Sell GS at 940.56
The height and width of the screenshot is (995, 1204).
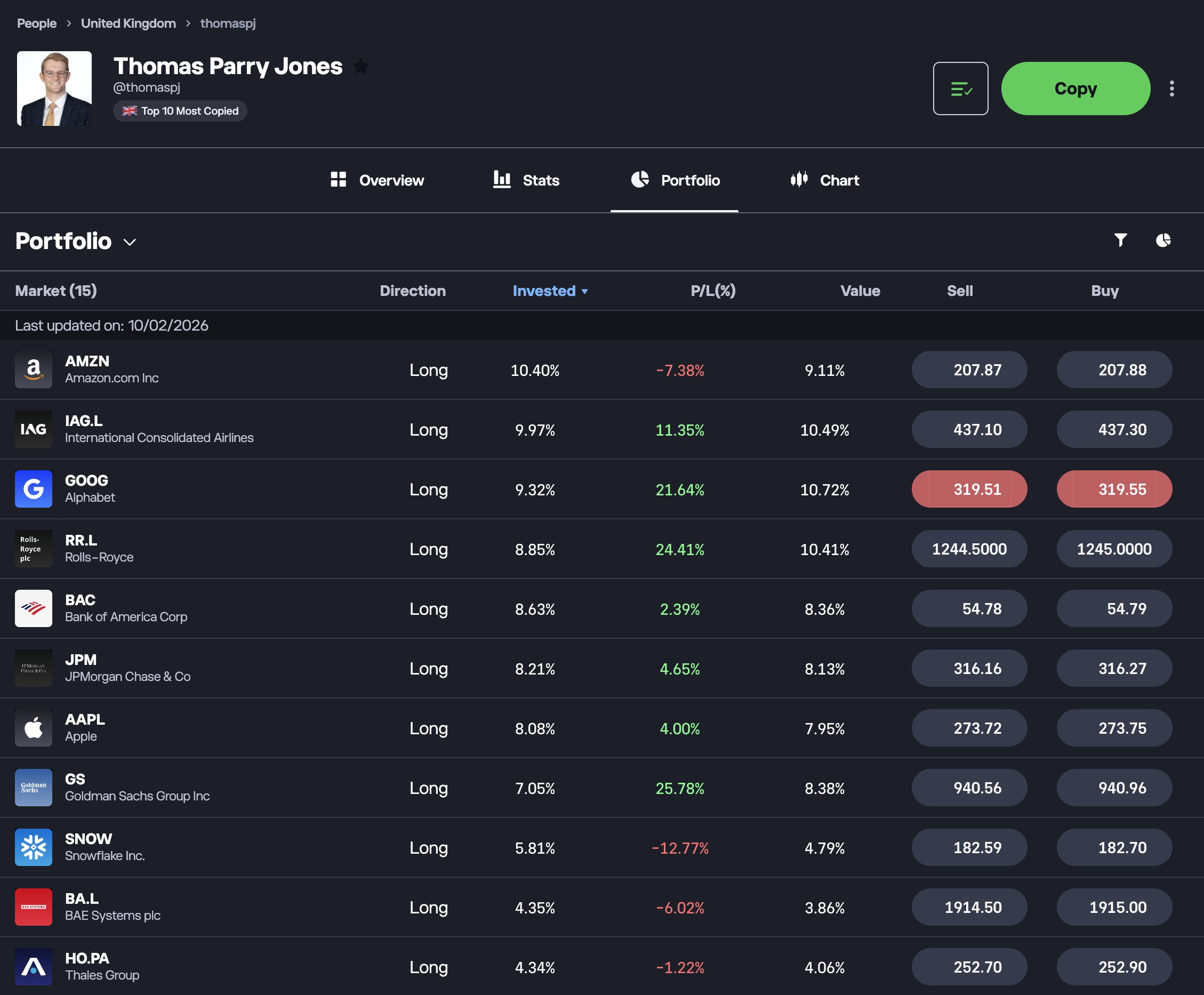coord(969,788)
